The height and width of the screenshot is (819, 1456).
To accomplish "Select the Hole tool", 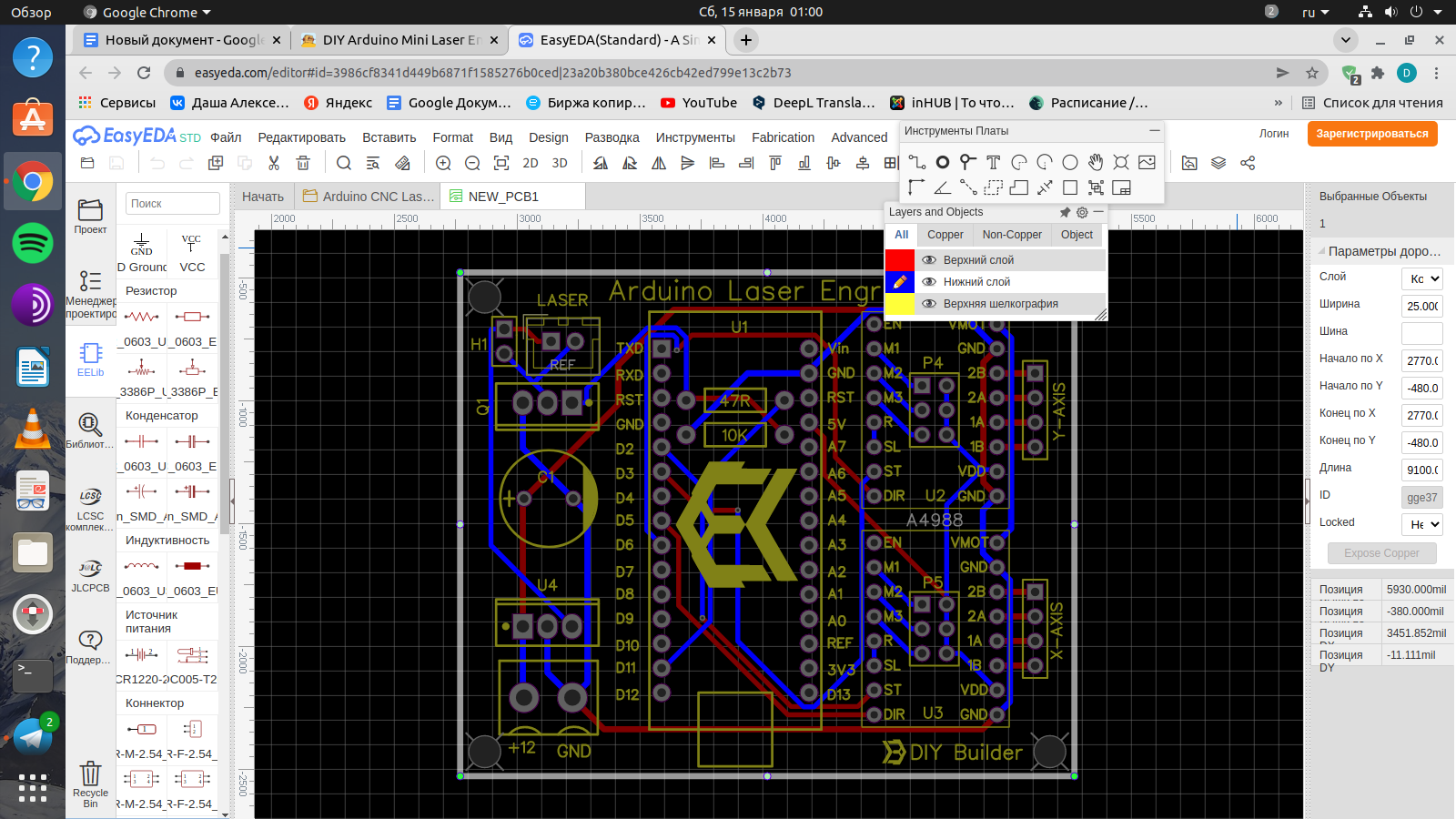I will coord(1121,162).
